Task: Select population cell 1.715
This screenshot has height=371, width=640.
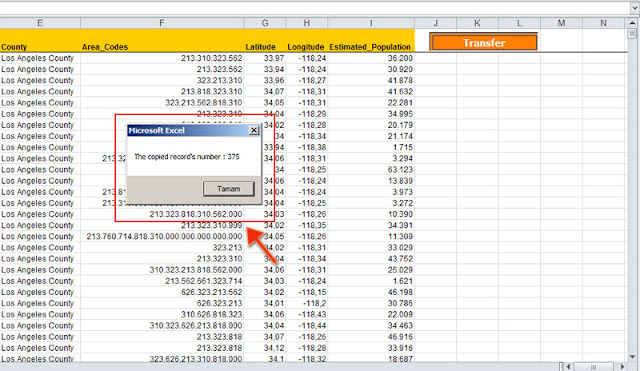Action: tap(371, 147)
